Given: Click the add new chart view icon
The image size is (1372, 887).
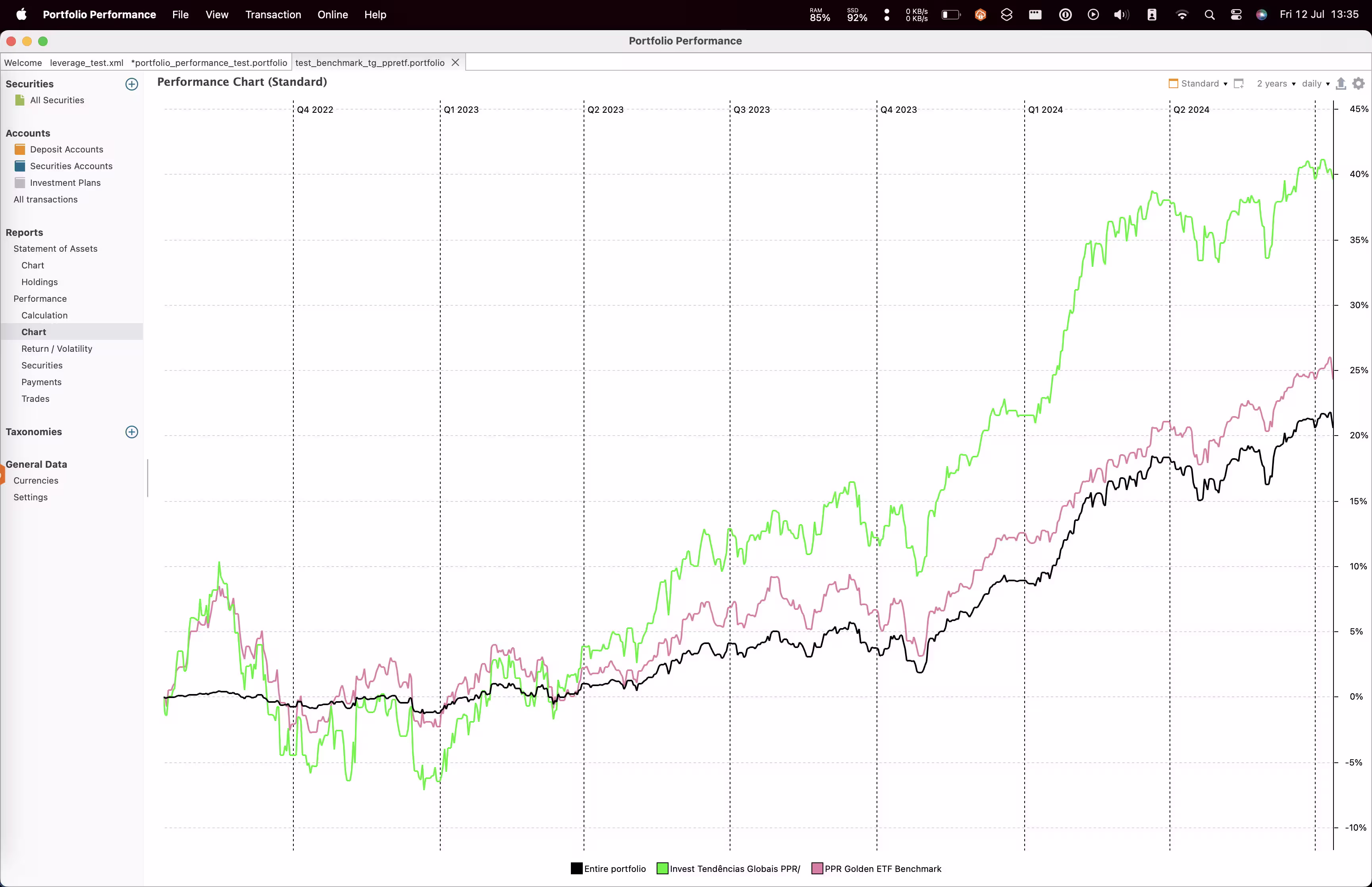Looking at the screenshot, I should tap(1239, 83).
